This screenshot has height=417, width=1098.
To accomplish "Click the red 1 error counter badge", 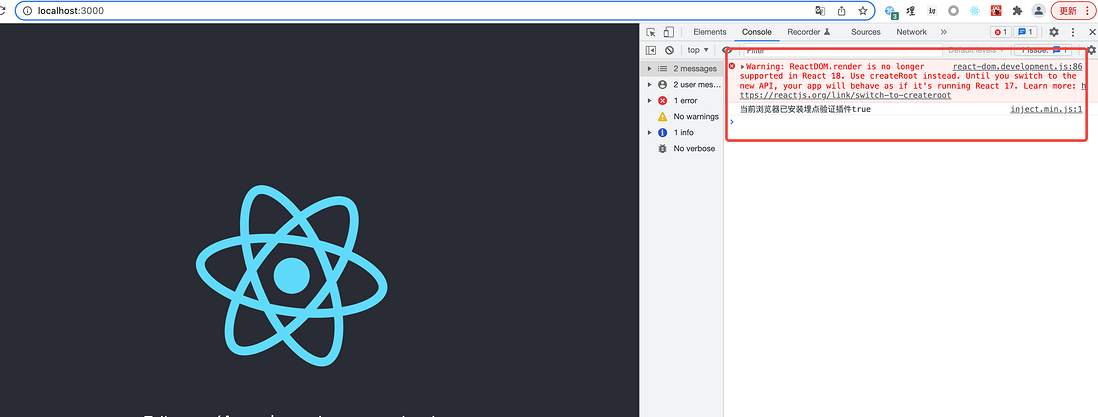I will pos(1000,32).
